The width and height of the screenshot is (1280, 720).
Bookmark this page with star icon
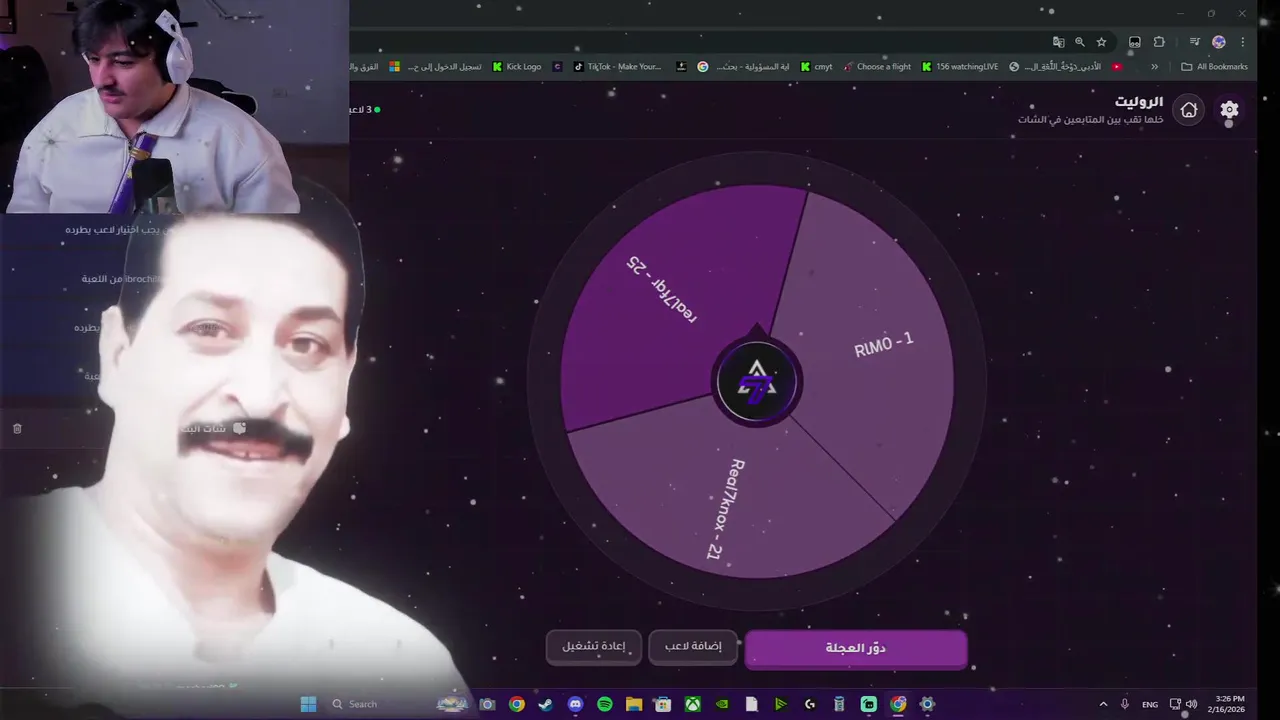[x=1101, y=42]
